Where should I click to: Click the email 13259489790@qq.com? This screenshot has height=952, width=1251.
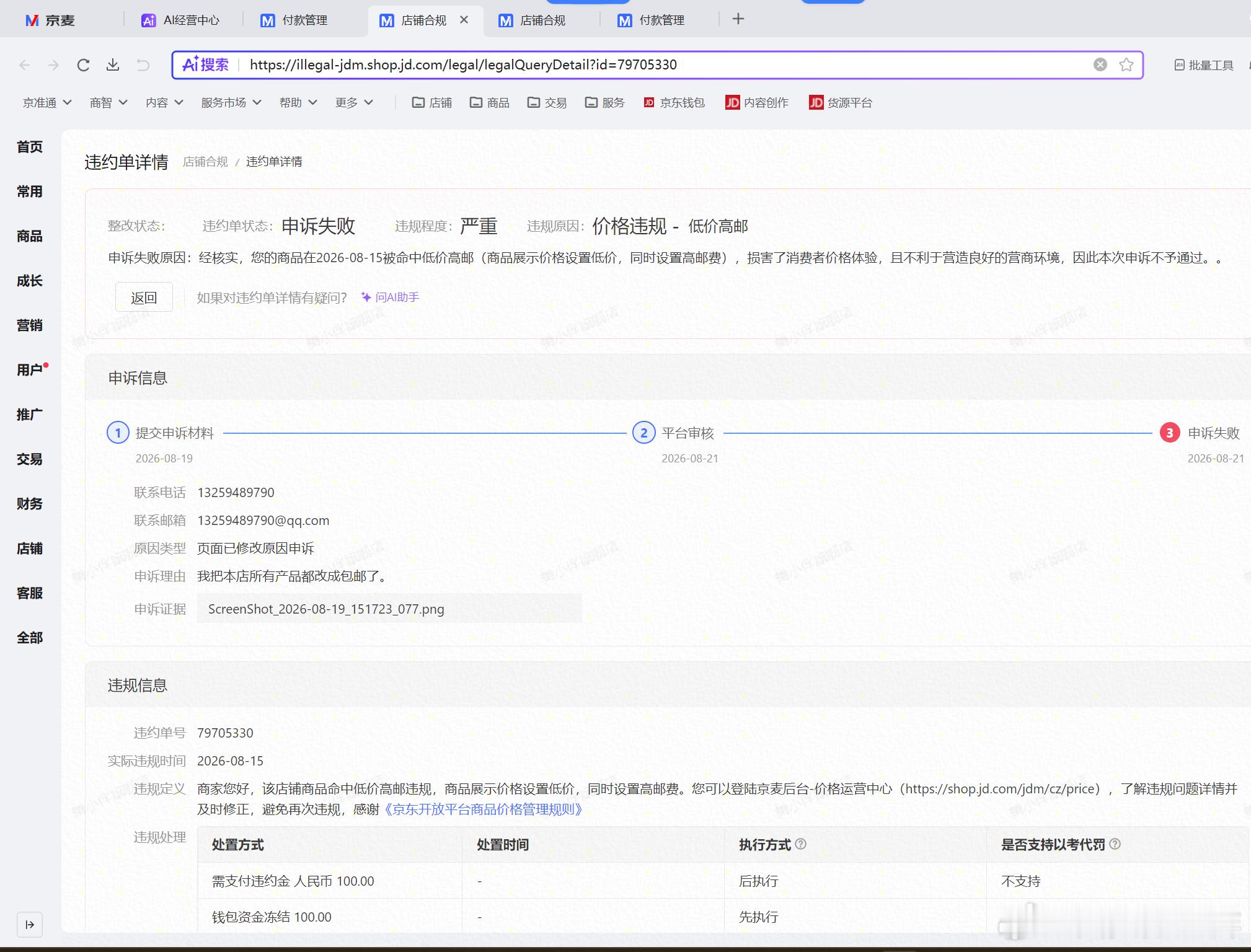coord(263,521)
